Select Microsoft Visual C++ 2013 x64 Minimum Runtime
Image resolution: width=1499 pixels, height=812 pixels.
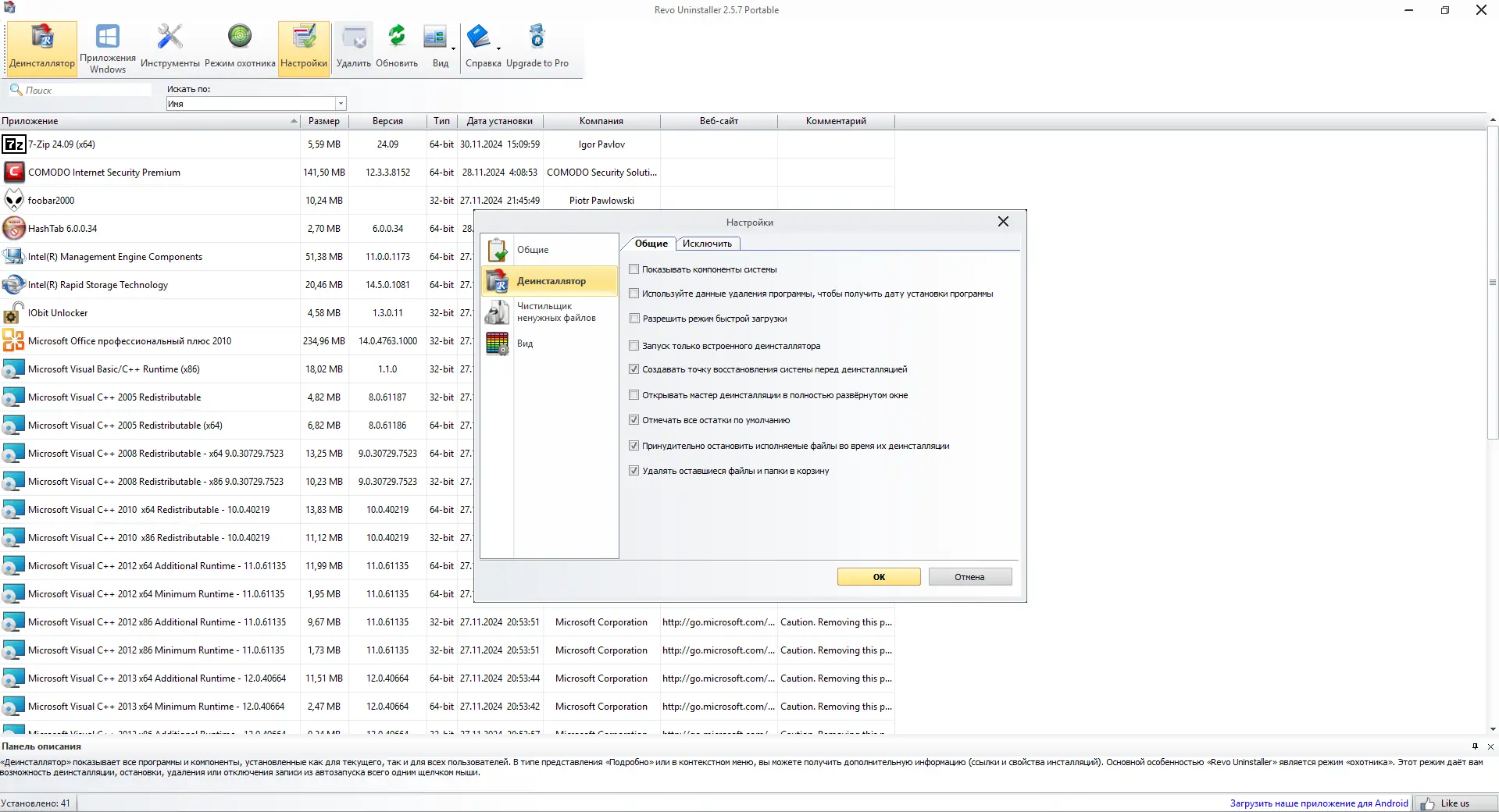click(447, 707)
